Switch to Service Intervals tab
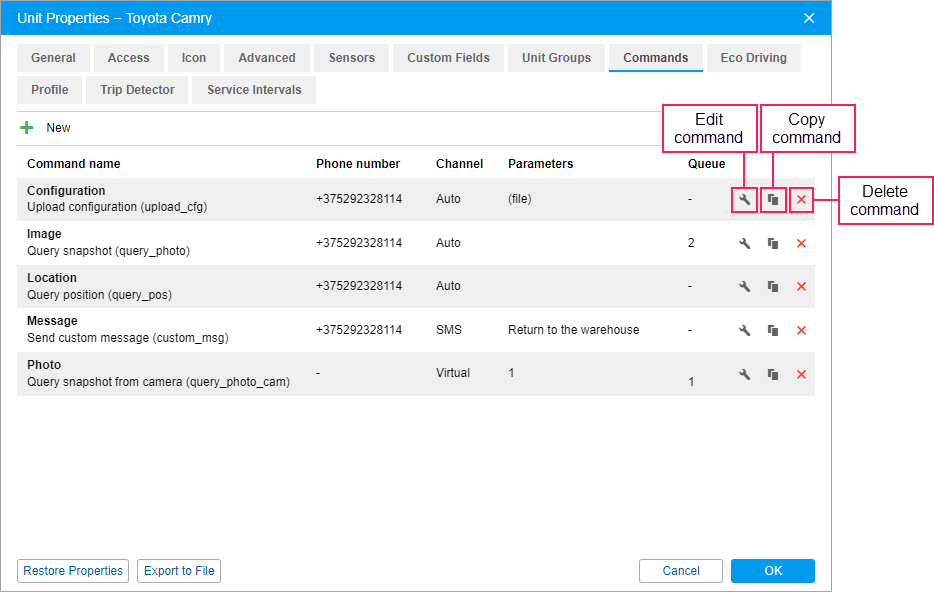This screenshot has height=592, width=934. (x=254, y=90)
